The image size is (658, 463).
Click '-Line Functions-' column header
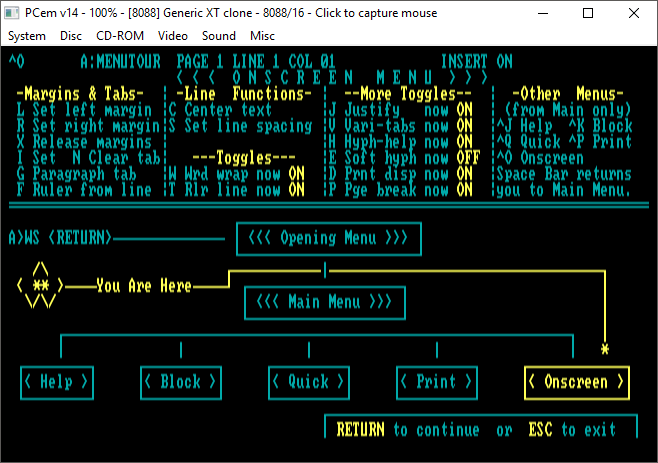[x=244, y=94]
